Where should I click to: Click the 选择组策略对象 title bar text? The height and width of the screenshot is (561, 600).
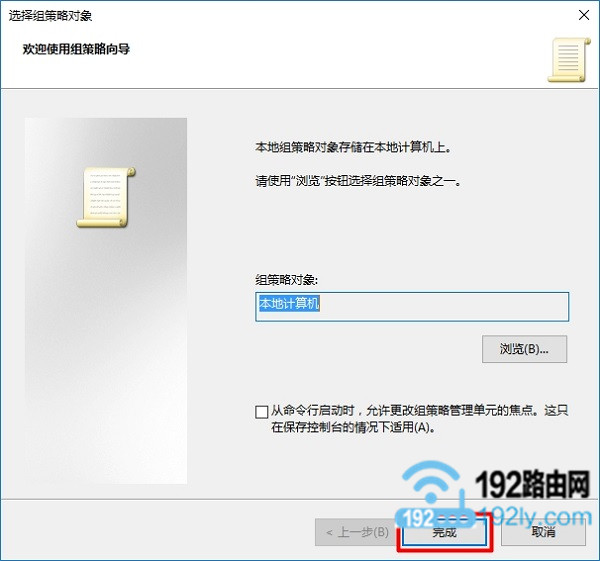50,16
